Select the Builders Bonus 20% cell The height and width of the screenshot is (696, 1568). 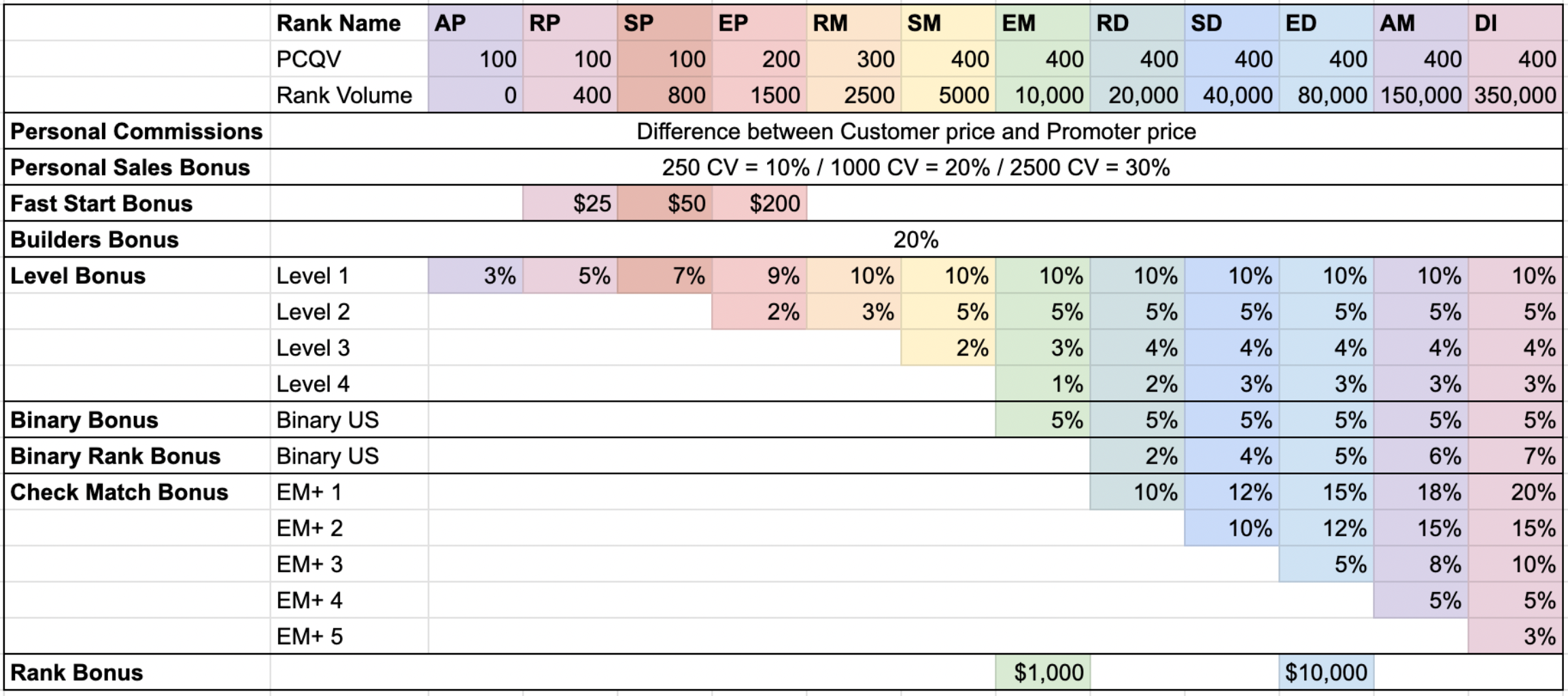[916, 239]
